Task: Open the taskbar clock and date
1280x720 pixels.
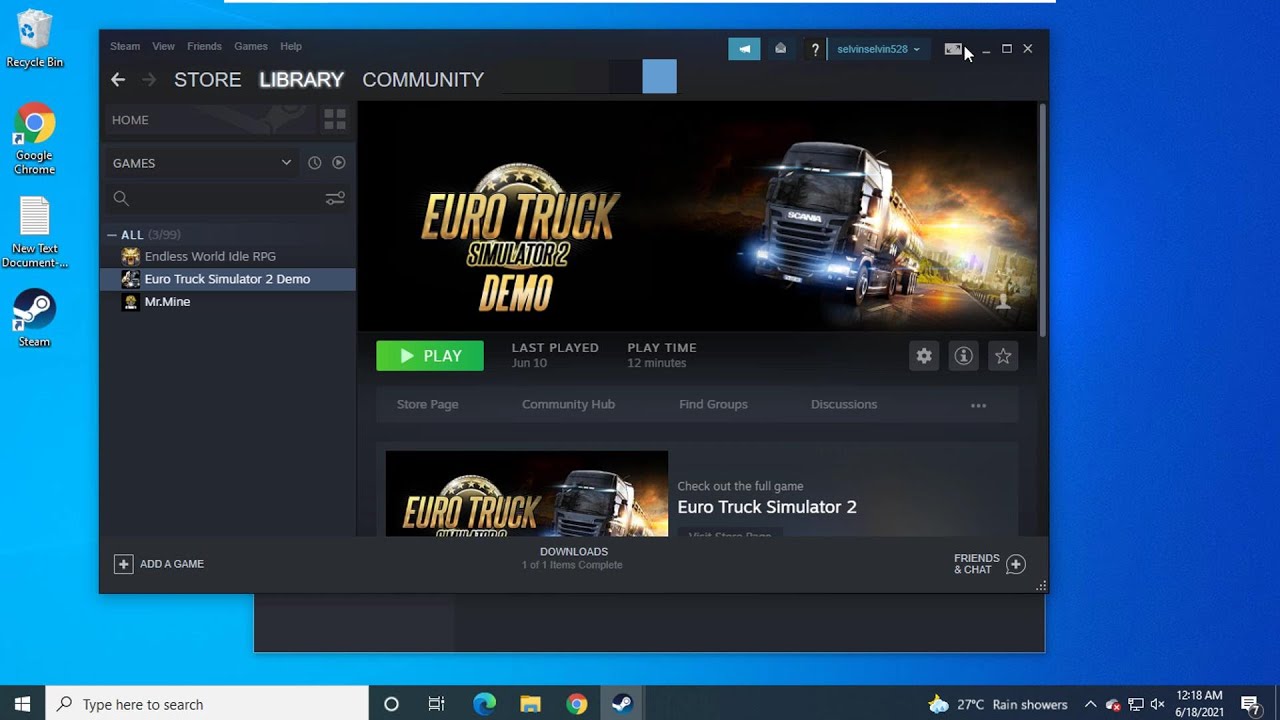Action: click(1199, 704)
